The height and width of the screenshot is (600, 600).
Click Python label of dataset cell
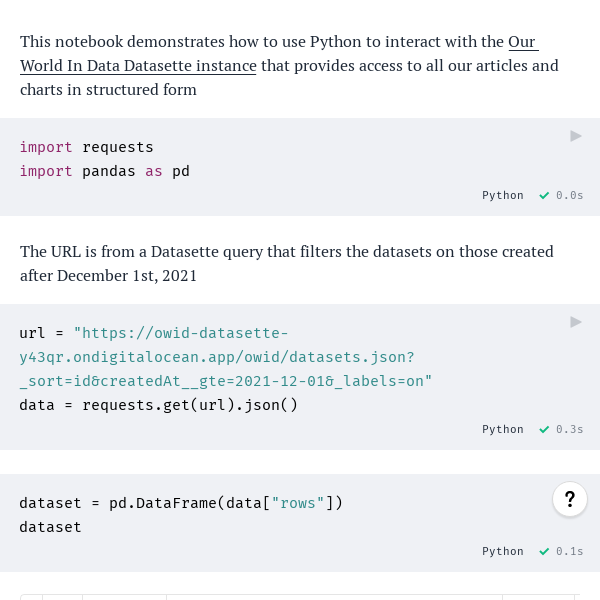click(x=502, y=551)
